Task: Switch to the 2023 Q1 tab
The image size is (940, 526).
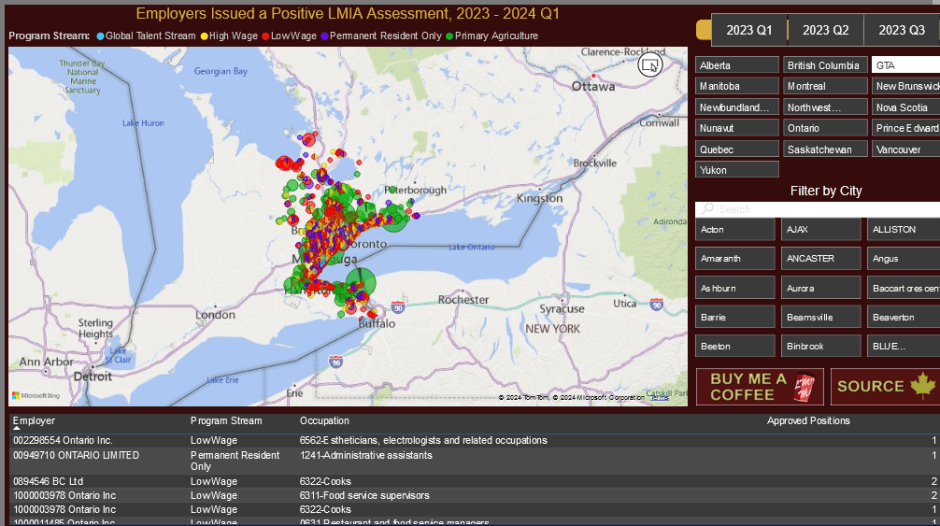Action: [749, 30]
